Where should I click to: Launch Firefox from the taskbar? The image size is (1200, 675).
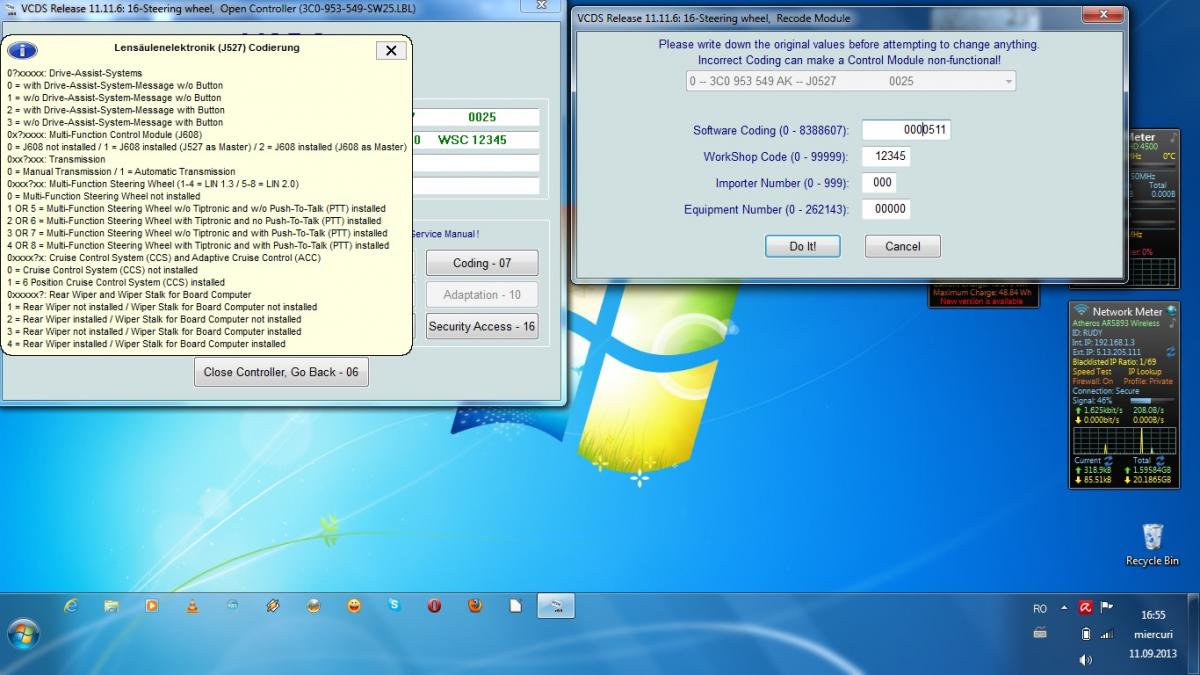pyautogui.click(x=475, y=606)
